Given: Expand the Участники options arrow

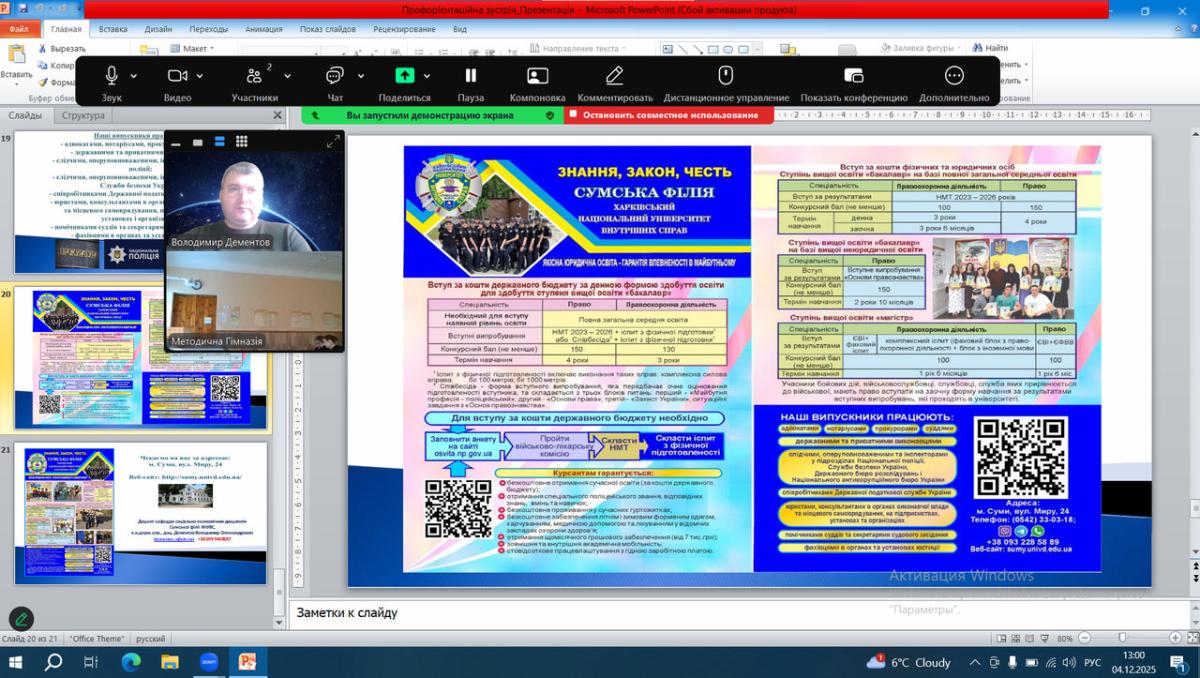Looking at the screenshot, I should [288, 76].
